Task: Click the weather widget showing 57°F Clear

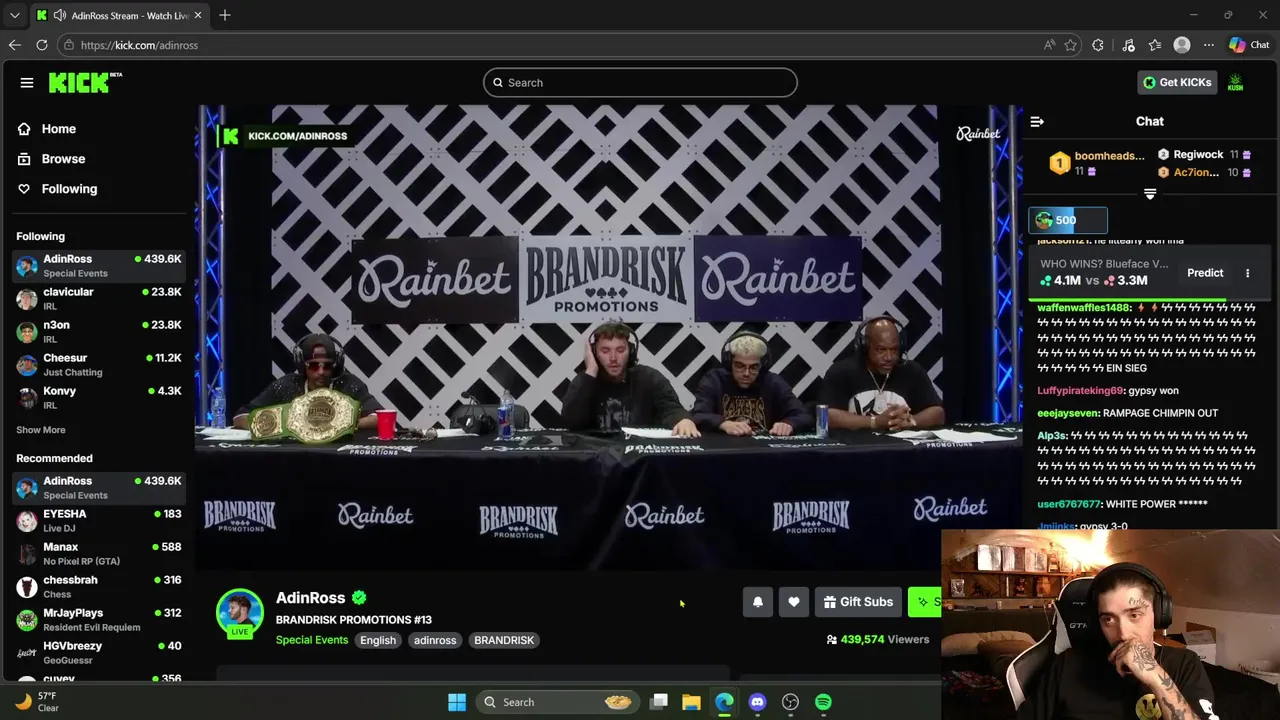Action: pyautogui.click(x=36, y=702)
